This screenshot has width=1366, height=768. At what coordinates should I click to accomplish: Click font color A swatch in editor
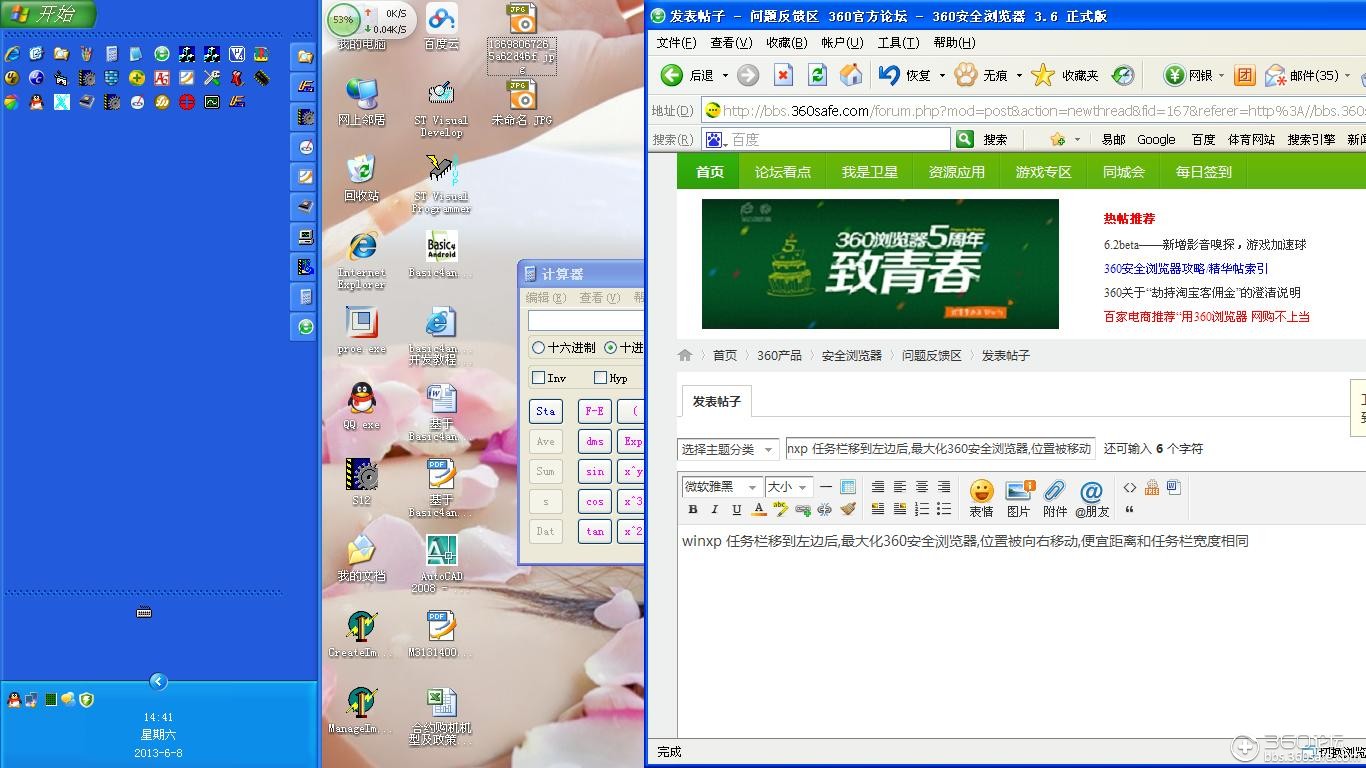[x=759, y=509]
